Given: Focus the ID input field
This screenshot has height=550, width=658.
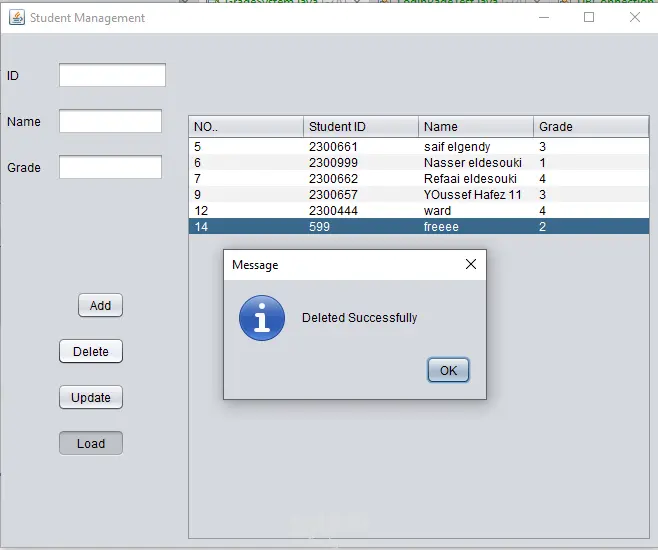Looking at the screenshot, I should 112,75.
